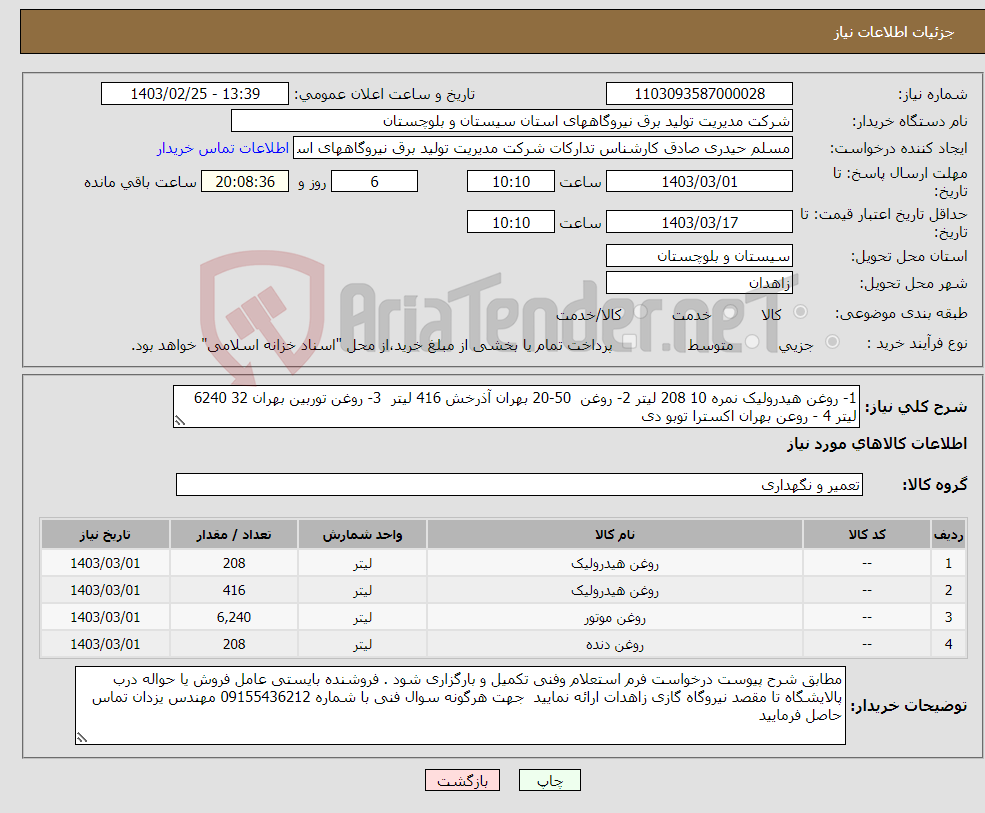Click روغن موتور in row 3
This screenshot has width=985, height=813.
coord(615,618)
